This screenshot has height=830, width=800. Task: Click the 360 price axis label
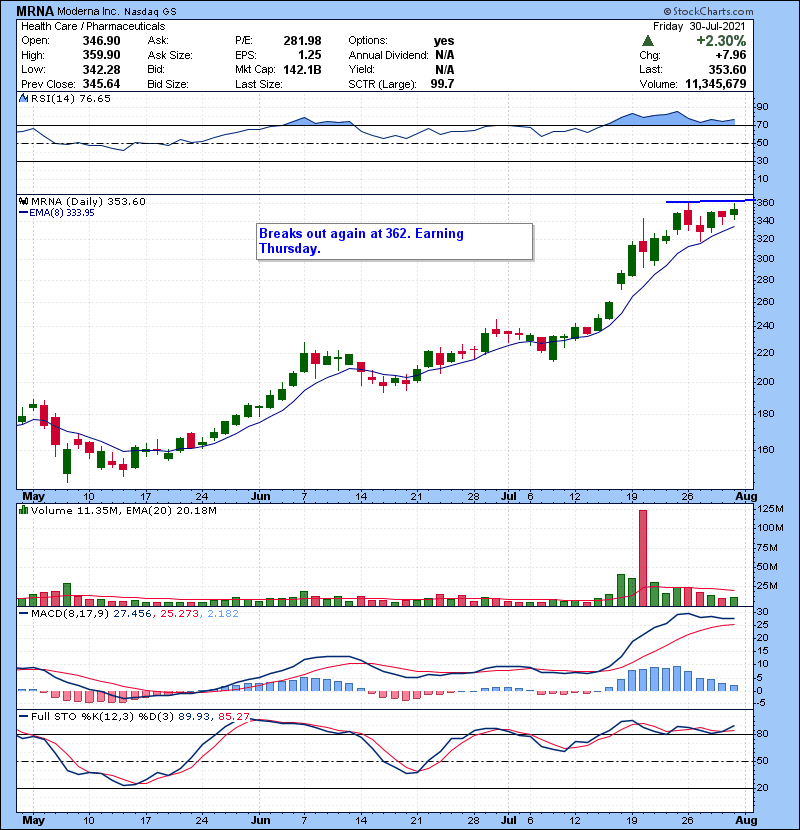(765, 203)
